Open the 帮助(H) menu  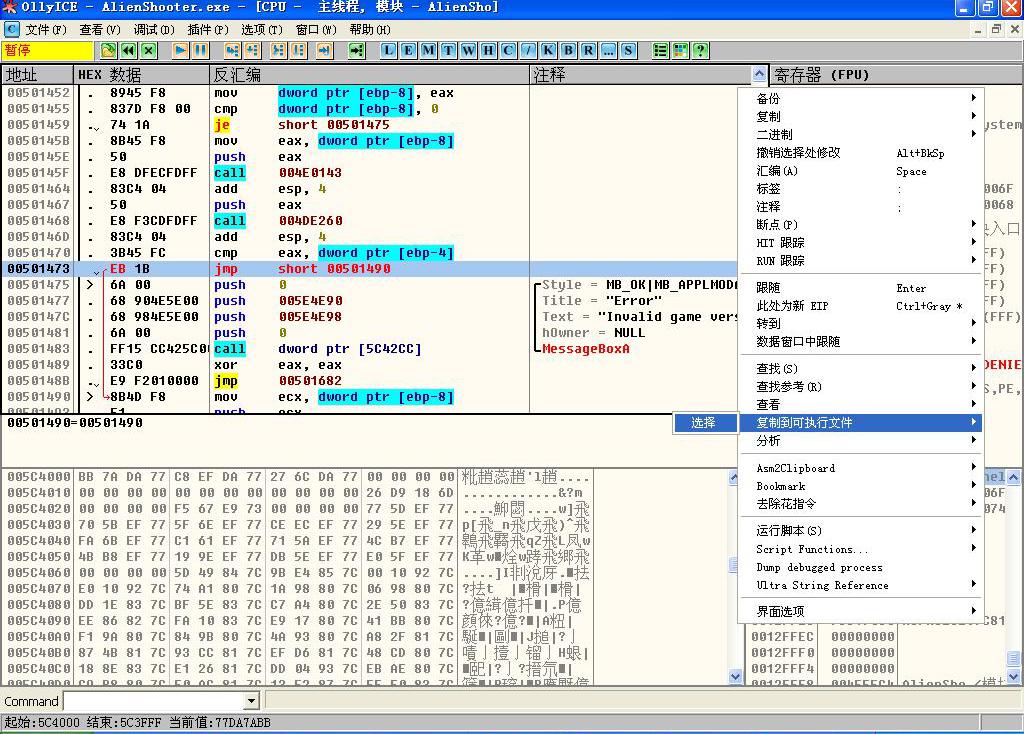point(370,29)
